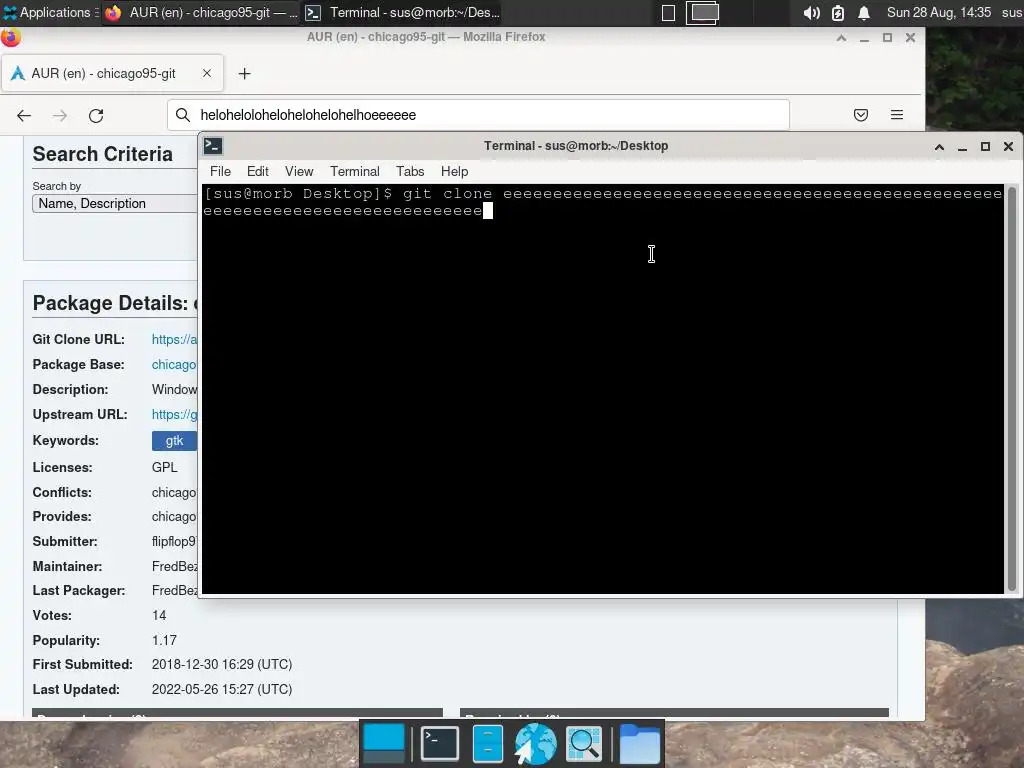Click the Package Details heading
The width and height of the screenshot is (1024, 768).
(115, 304)
